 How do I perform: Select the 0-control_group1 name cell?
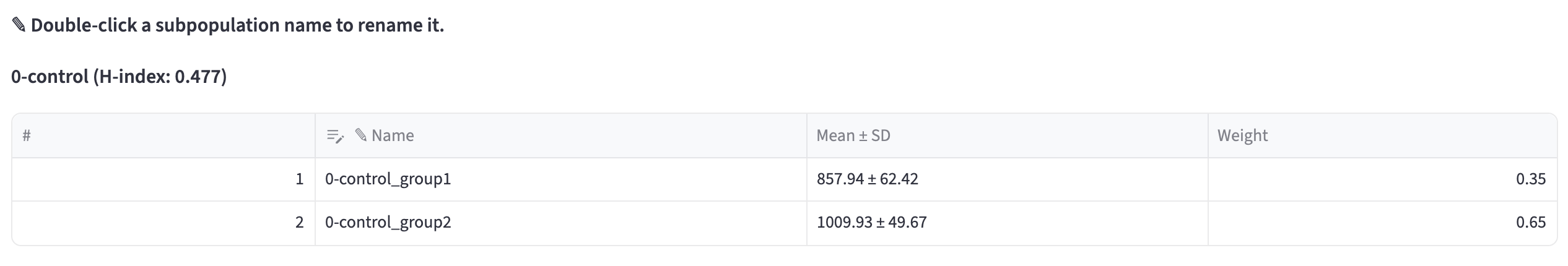[x=561, y=179]
